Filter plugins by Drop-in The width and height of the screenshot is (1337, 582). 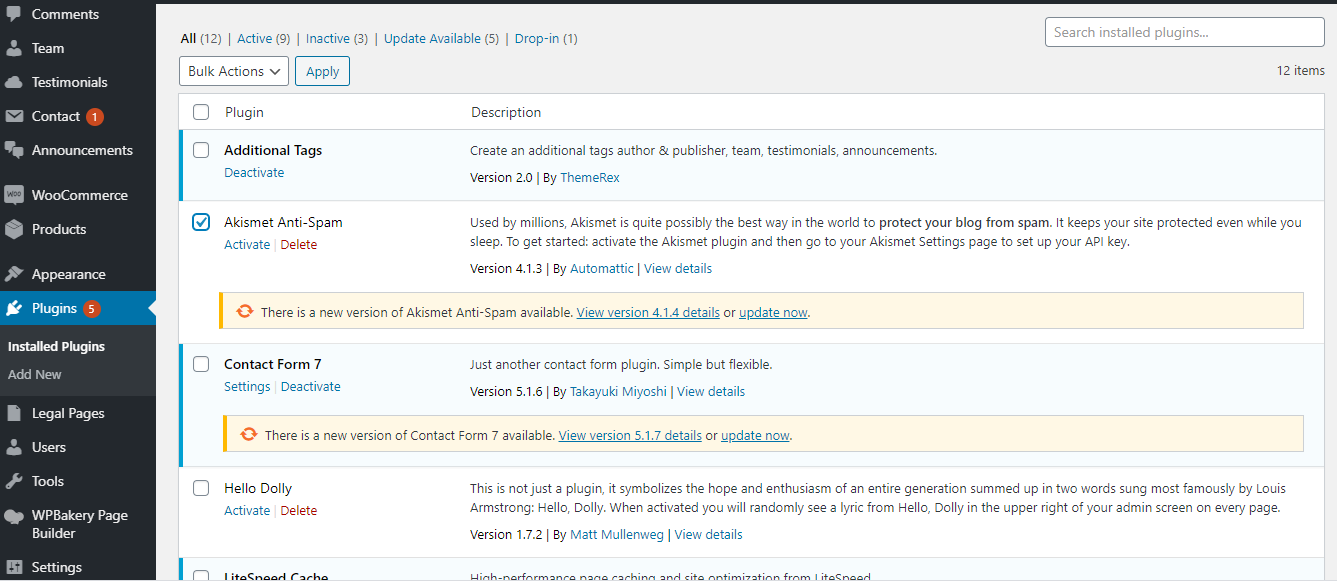pos(537,38)
